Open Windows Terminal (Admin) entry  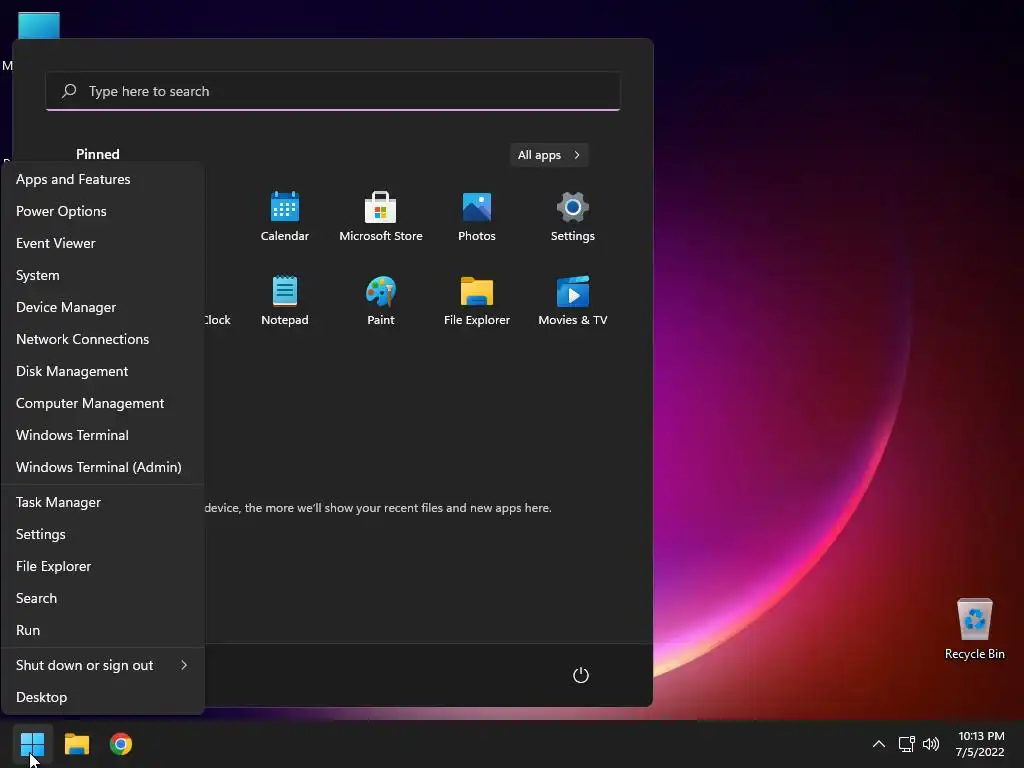pyautogui.click(x=103, y=468)
